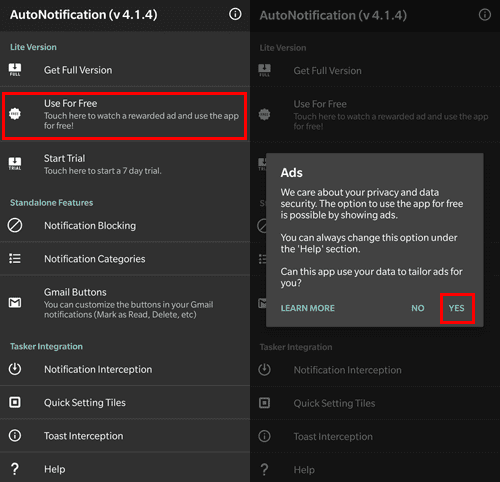Tap the Notification Interception power icon in left screen
This screenshot has width=500, height=482.
(15, 369)
